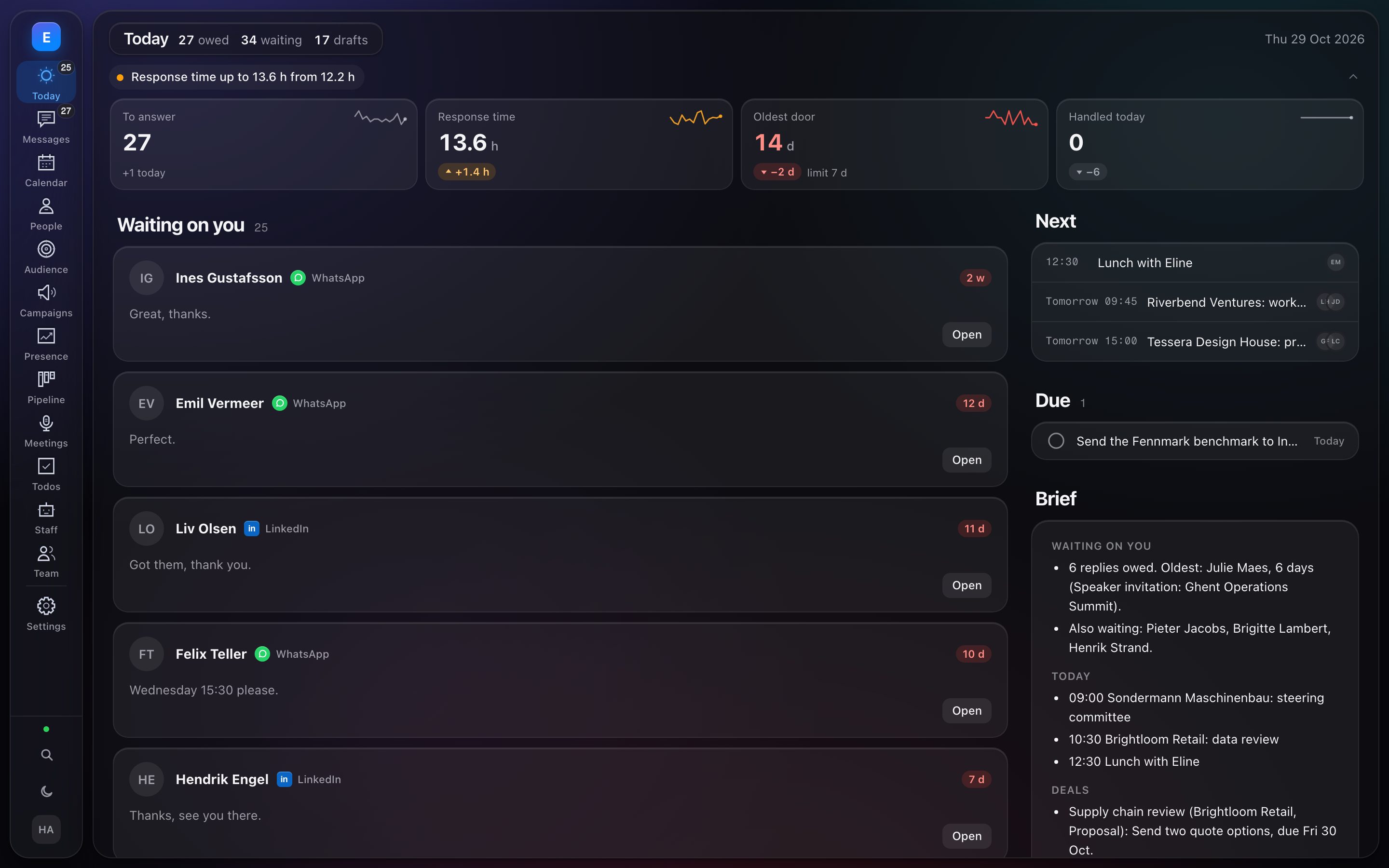The image size is (1389, 868).
Task: Switch to the Todos section
Action: tap(46, 474)
